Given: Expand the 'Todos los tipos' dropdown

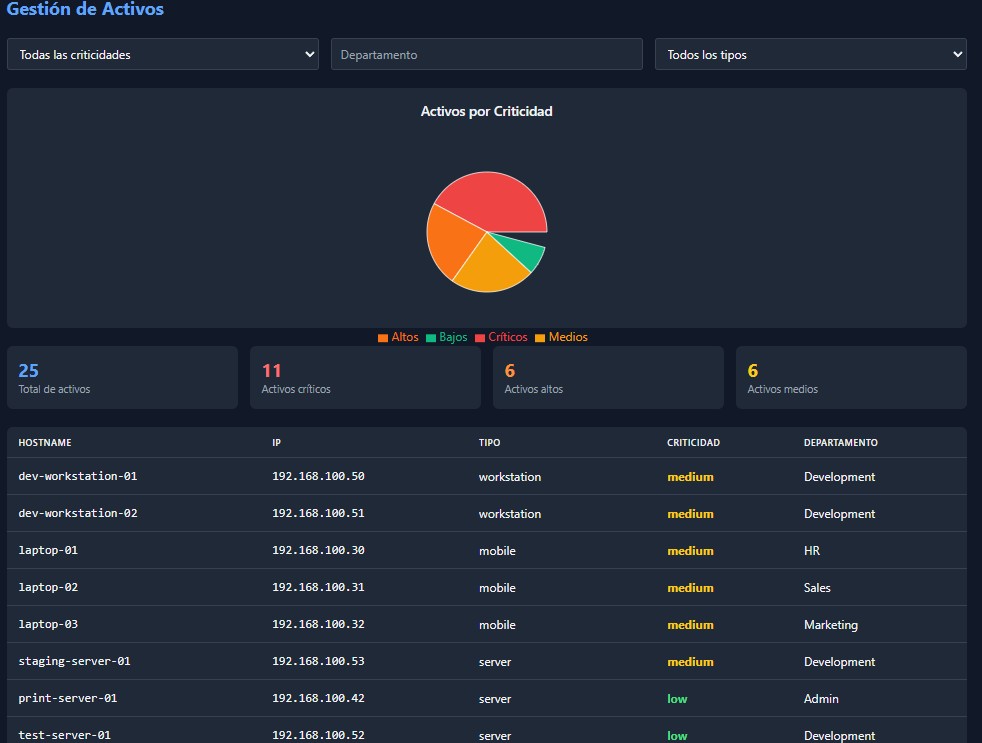Looking at the screenshot, I should tap(810, 54).
